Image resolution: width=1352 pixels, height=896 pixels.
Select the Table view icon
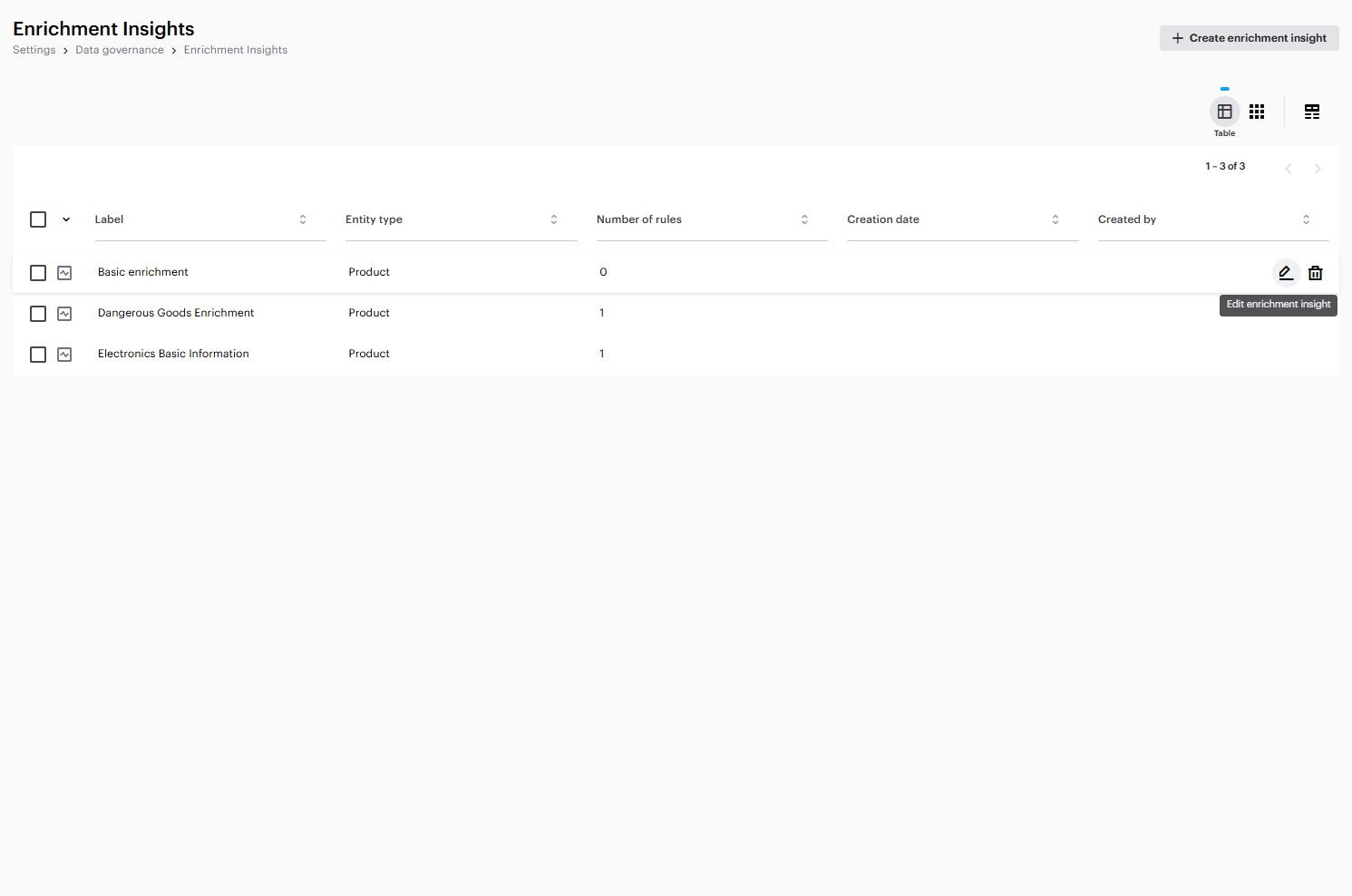1224,112
